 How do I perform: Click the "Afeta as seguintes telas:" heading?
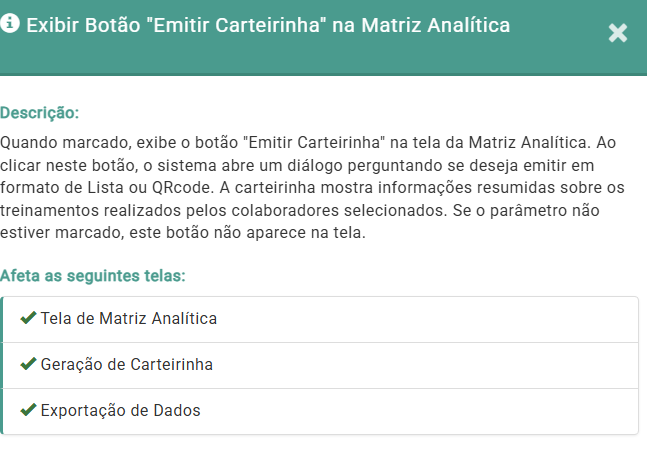click(x=93, y=275)
